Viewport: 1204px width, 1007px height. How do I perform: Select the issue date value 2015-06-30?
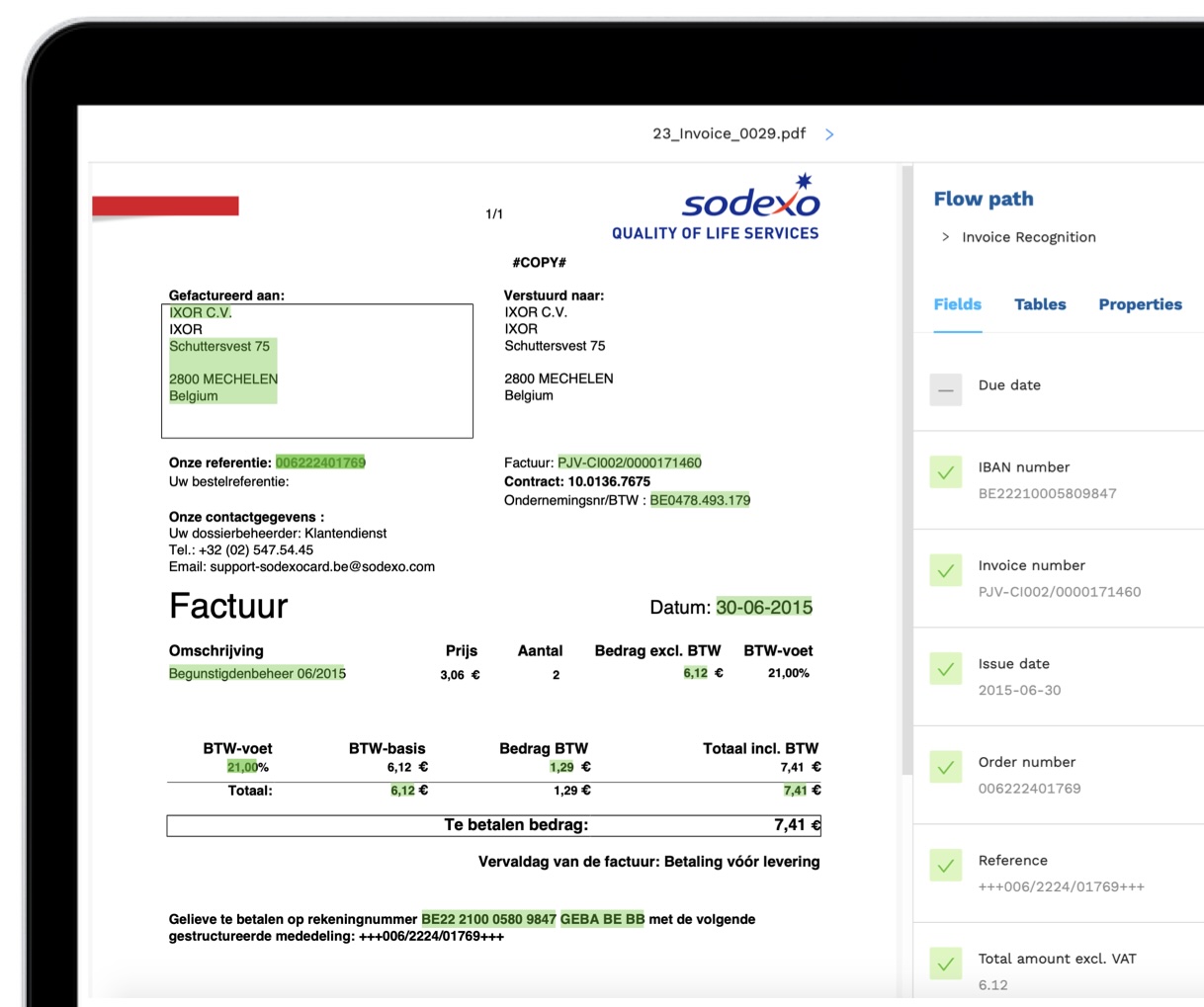(x=1019, y=690)
